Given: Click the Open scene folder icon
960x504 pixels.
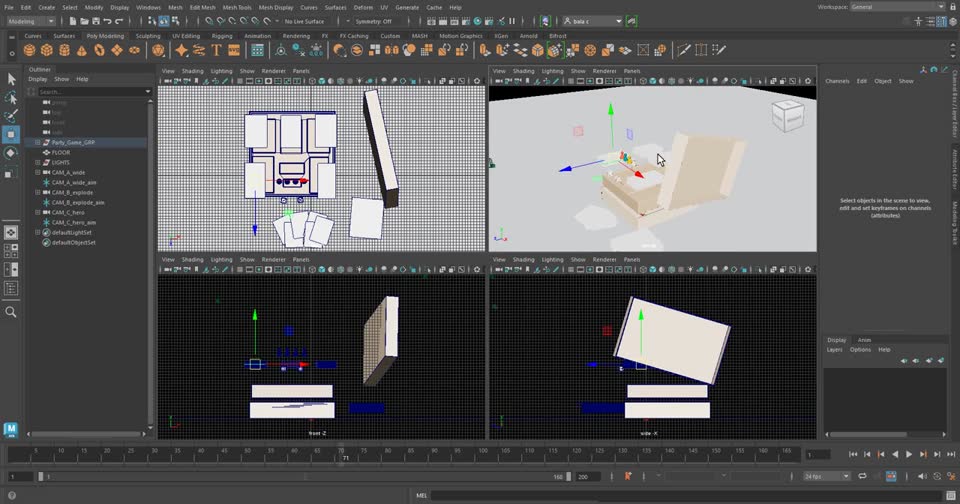Looking at the screenshot, I should (84, 21).
